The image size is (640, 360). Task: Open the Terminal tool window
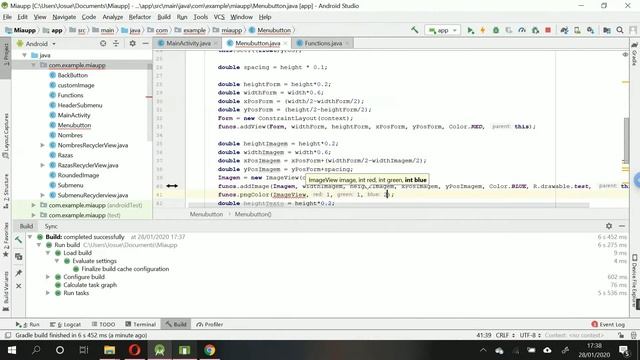pyautogui.click(x=140, y=324)
